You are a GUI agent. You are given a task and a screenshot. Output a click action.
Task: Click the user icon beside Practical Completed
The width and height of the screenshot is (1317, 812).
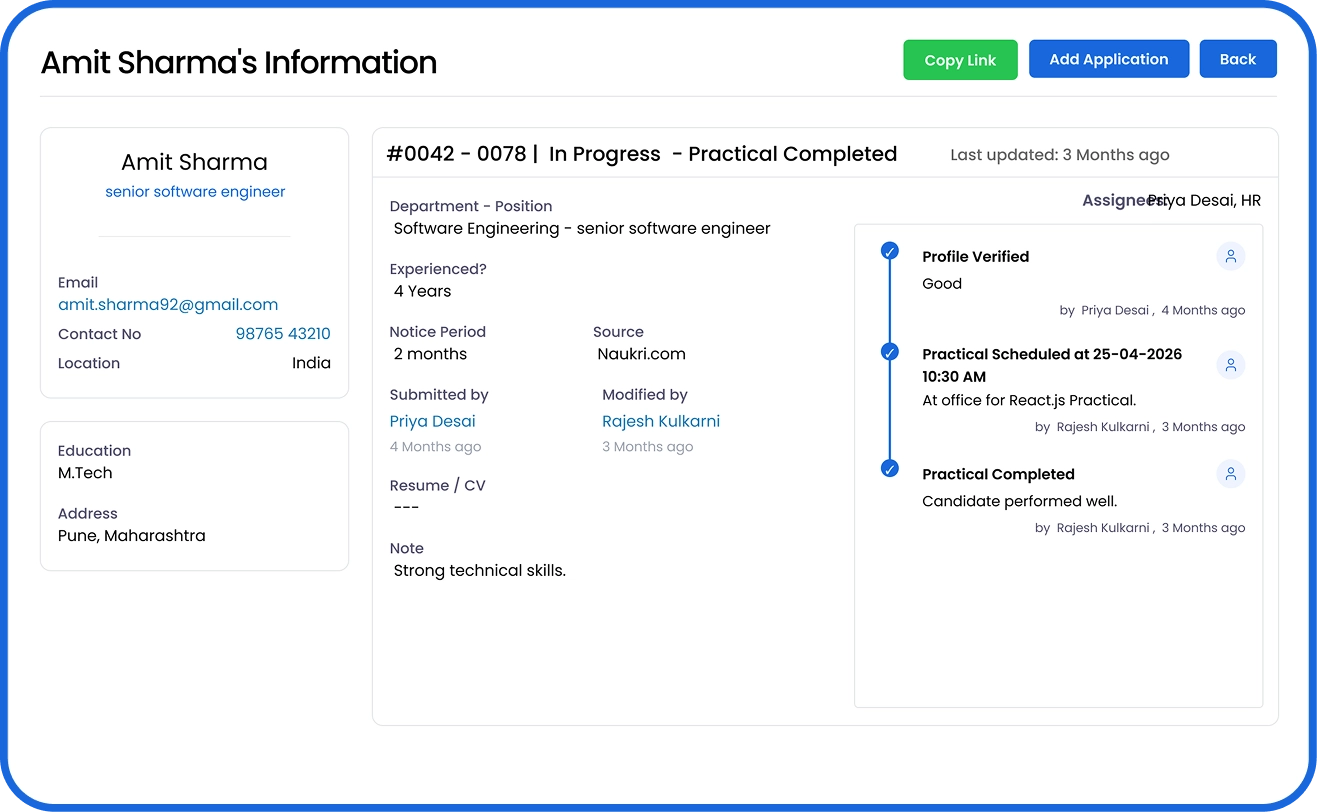pos(1231,474)
